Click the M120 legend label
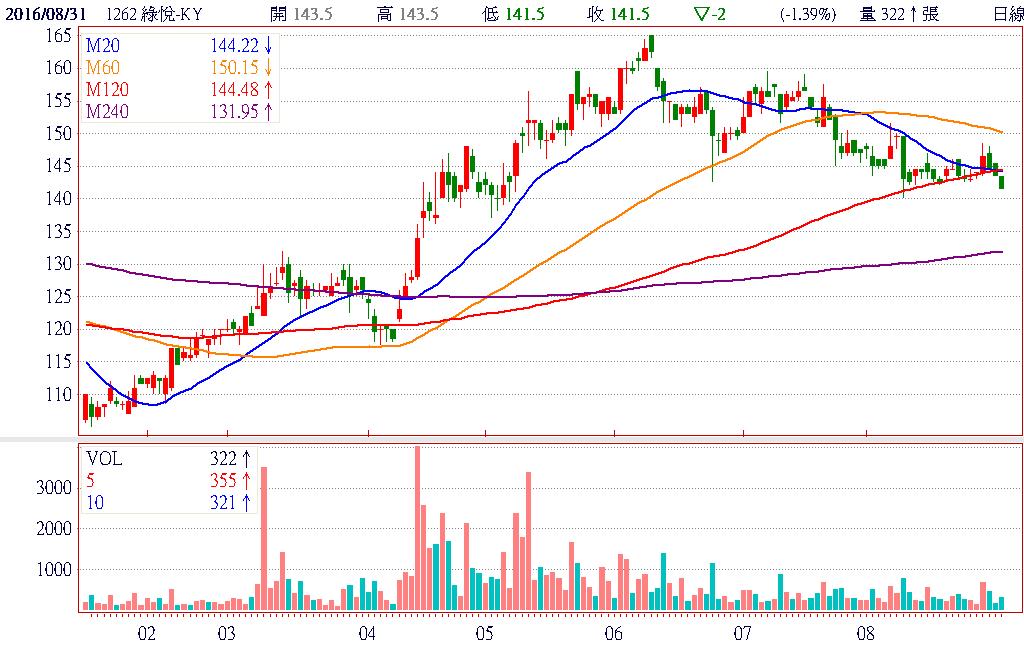Screen dimensions: 1024x662 point(105,90)
